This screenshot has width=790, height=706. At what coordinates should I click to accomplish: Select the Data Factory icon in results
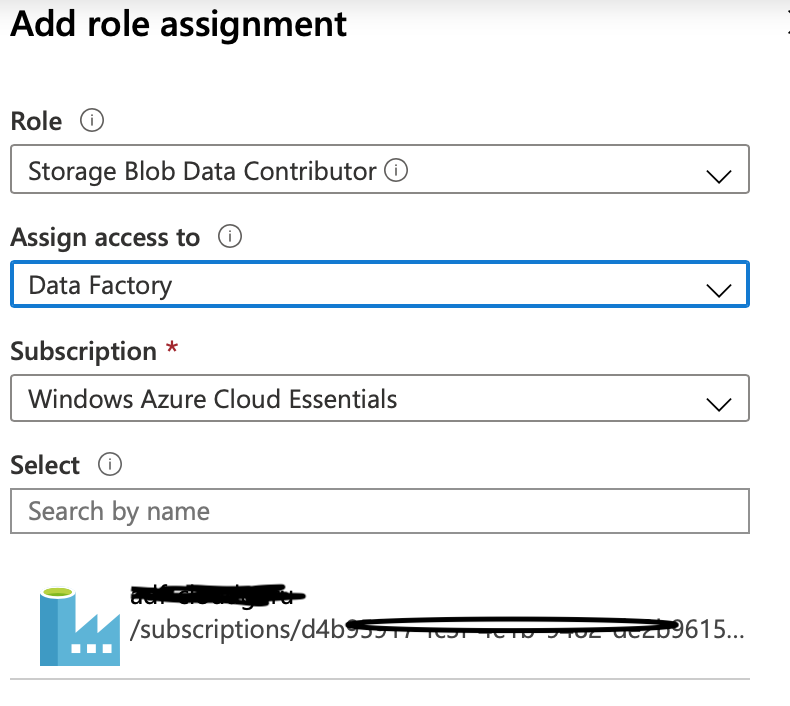tap(80, 626)
